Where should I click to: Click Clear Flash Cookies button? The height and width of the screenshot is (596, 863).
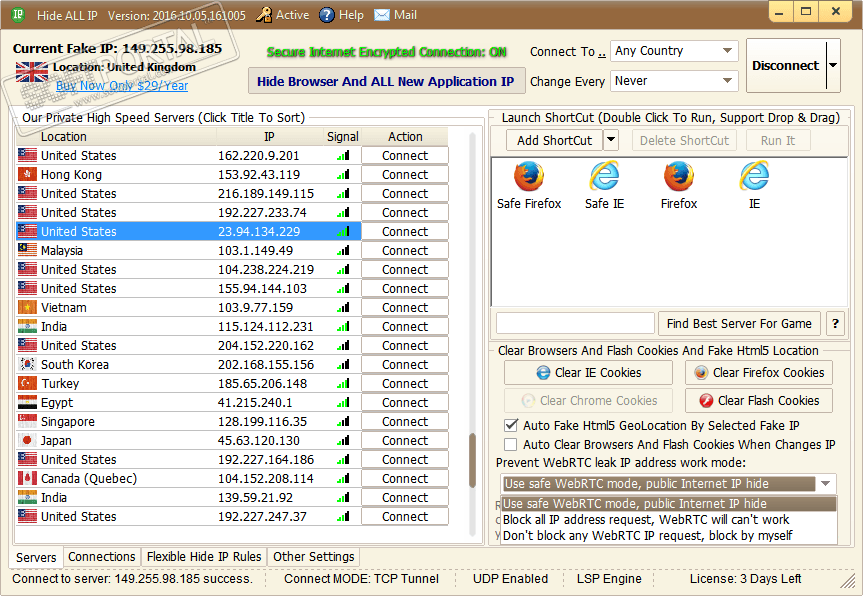[x=759, y=401]
